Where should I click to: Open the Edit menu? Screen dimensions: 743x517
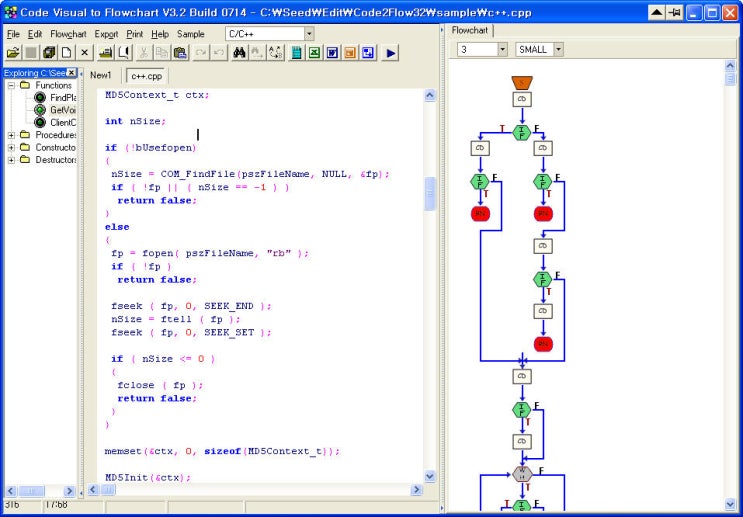point(35,34)
